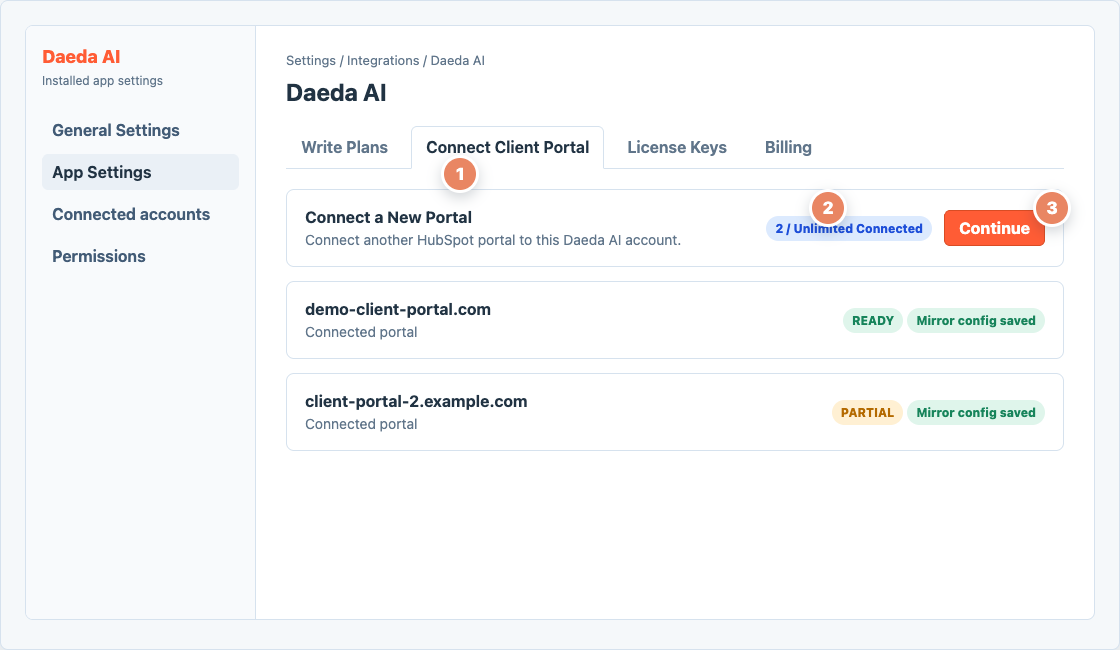Screen dimensions: 1120x650
Task: Select App Settings in sidebar
Action: [140, 172]
